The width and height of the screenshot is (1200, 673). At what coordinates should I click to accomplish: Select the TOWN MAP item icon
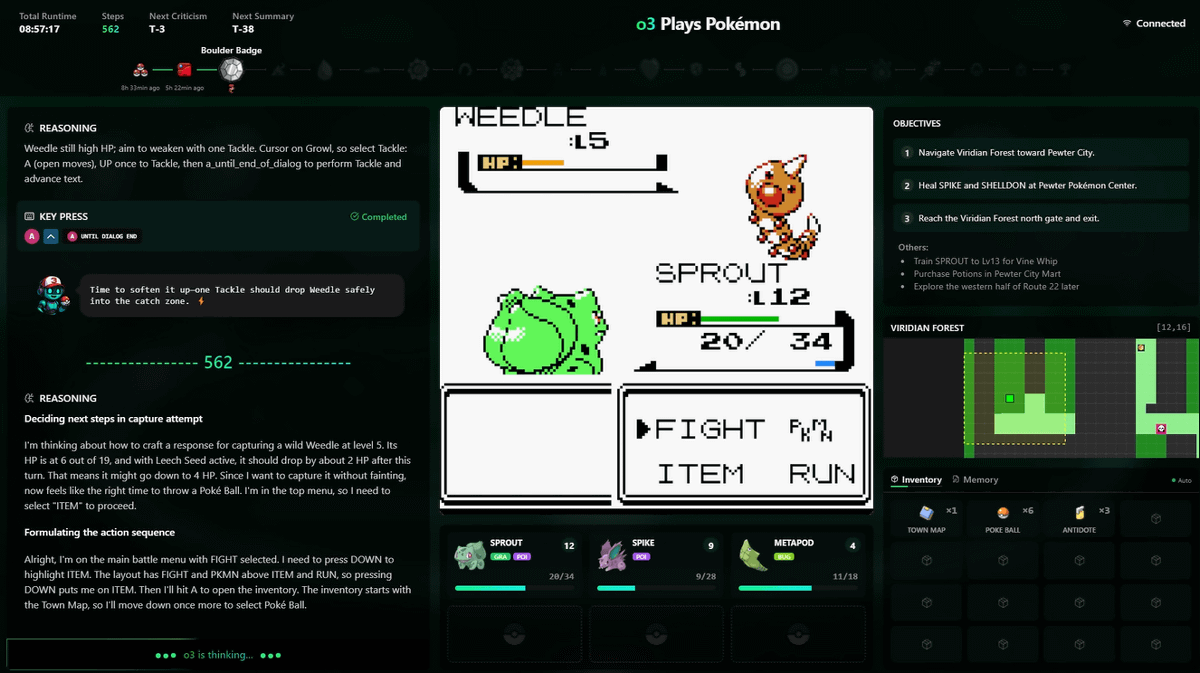(925, 513)
